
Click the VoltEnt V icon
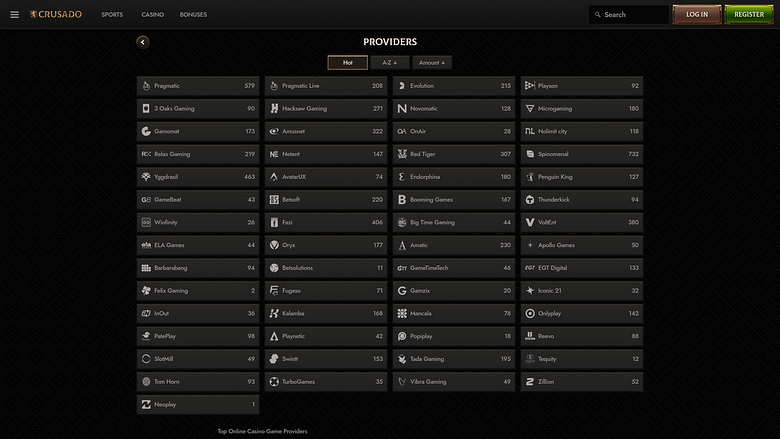530,222
